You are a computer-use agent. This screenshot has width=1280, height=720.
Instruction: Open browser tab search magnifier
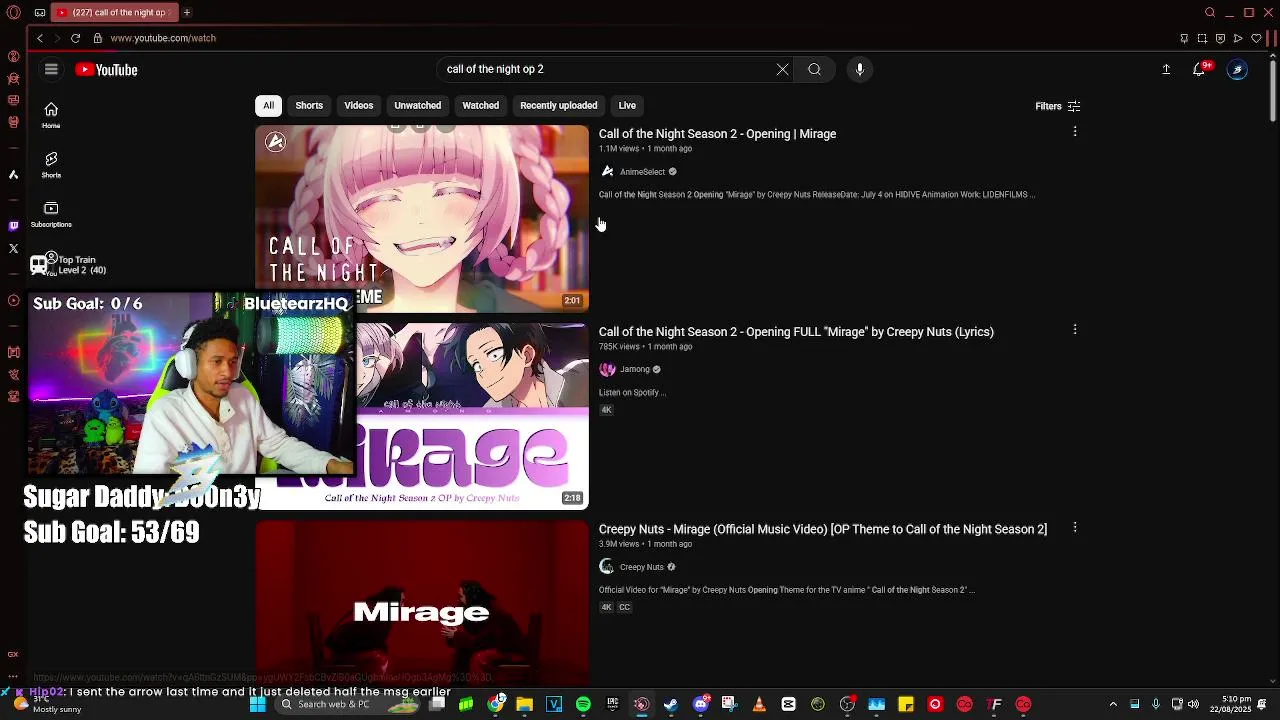click(x=1210, y=12)
